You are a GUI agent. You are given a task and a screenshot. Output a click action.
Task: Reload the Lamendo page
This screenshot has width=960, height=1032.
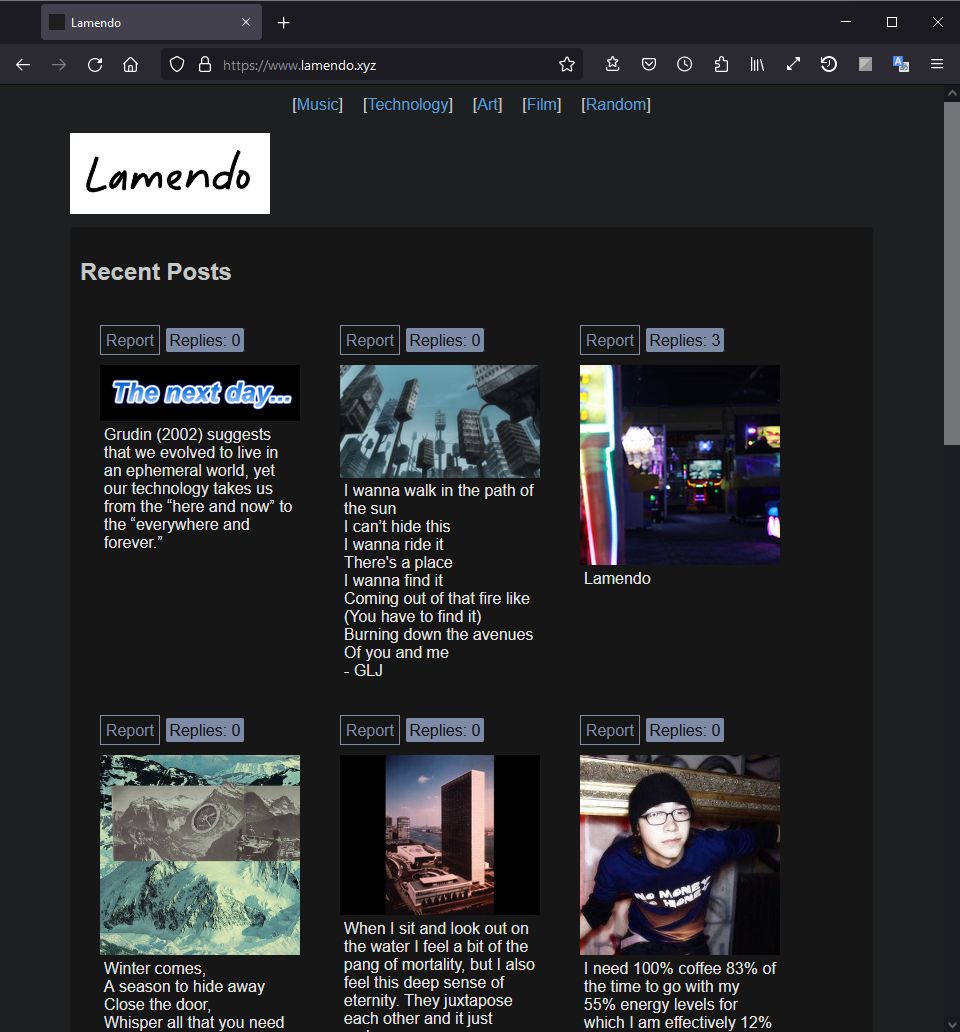95,64
